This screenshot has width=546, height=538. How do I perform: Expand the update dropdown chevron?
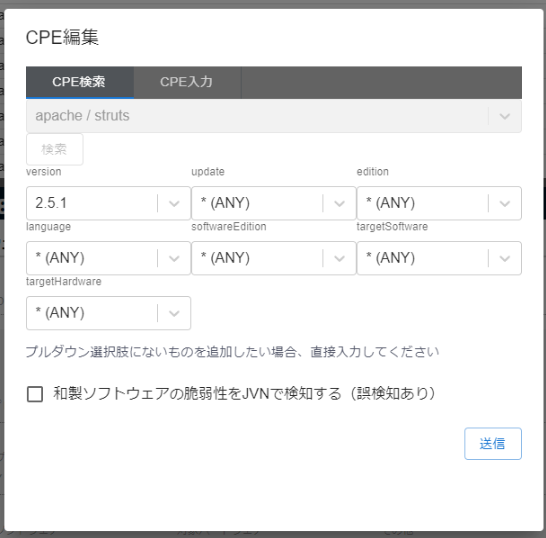click(x=339, y=203)
